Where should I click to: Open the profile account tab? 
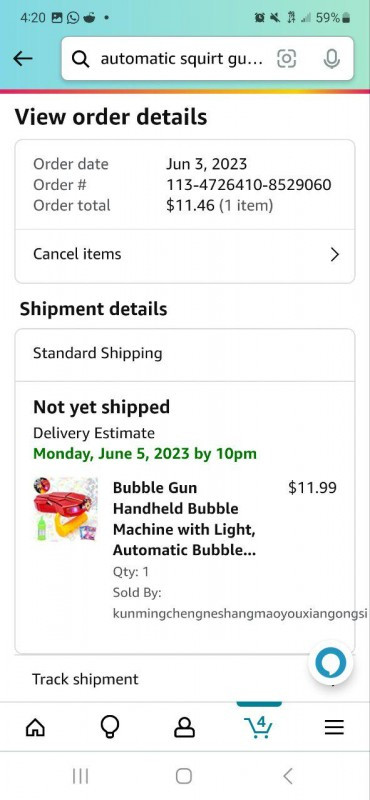[184, 727]
